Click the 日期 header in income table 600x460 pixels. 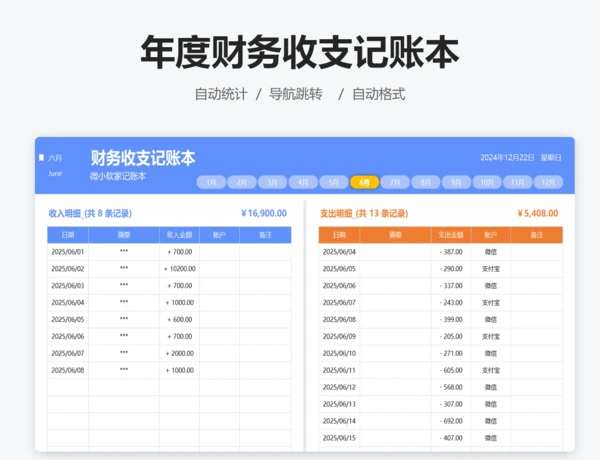(68, 235)
